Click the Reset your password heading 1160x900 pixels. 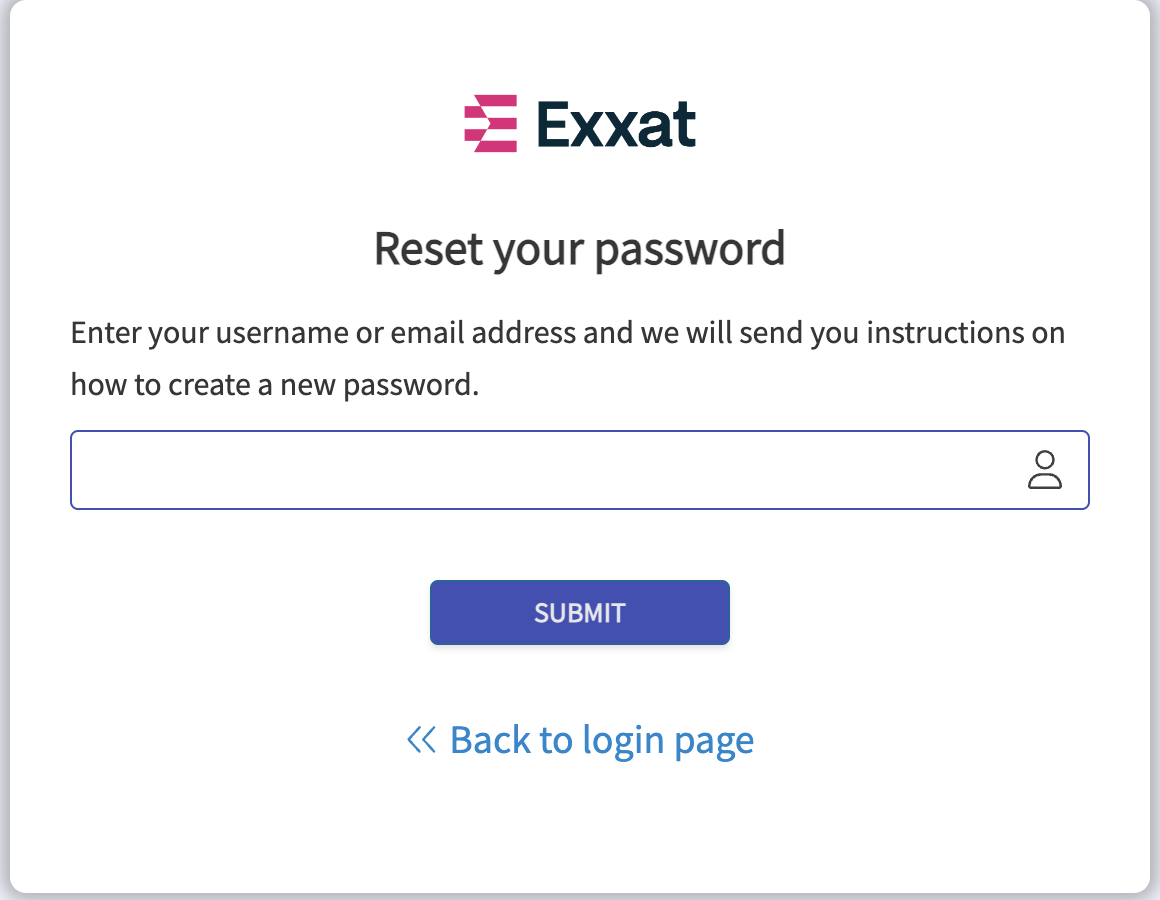point(579,249)
